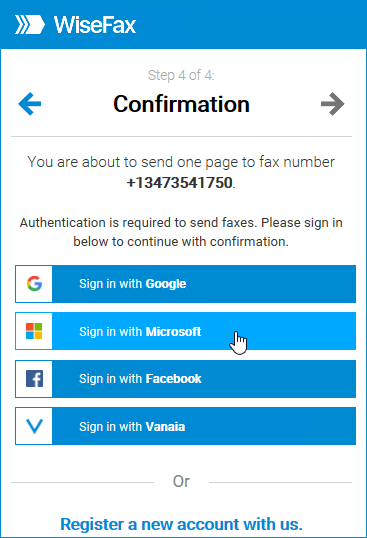
Task: Click the Step 4 of 4 label
Action: pos(181,75)
